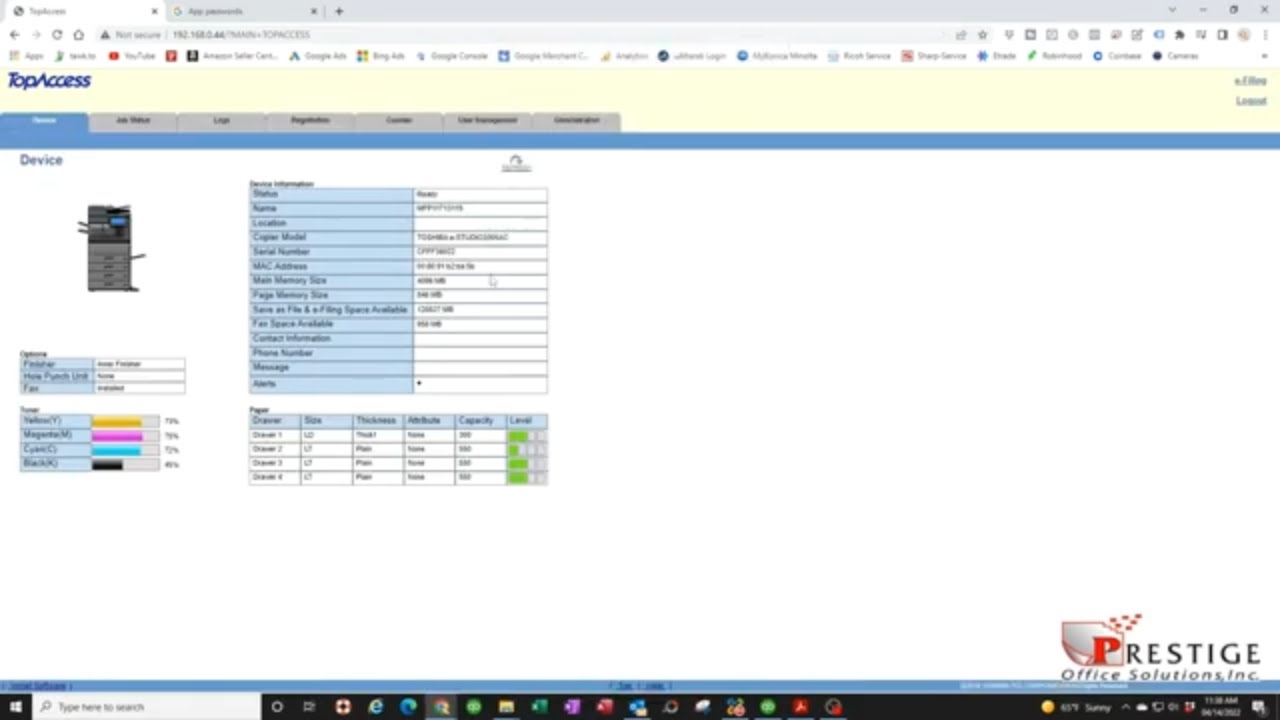The height and width of the screenshot is (720, 1280).
Task: Open Excel from the taskbar
Action: tap(539, 707)
